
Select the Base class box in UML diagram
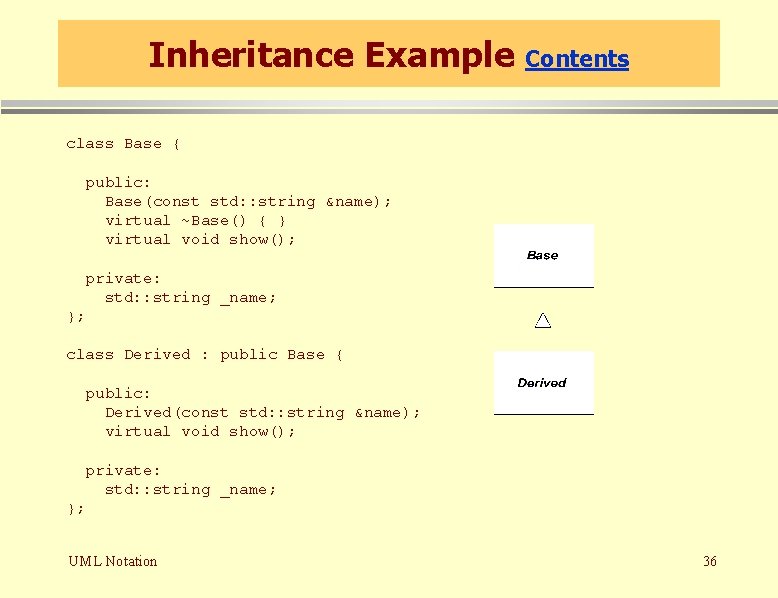point(544,256)
